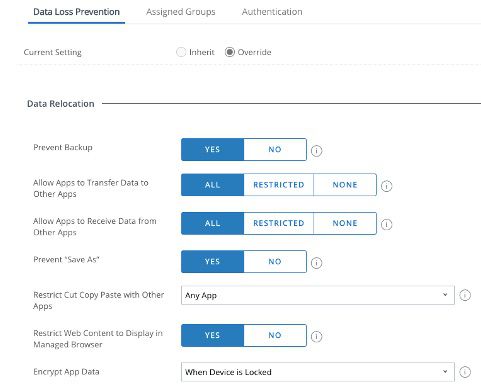The height and width of the screenshot is (392, 481).
Task: Switch to Authentication tab
Action: [272, 12]
